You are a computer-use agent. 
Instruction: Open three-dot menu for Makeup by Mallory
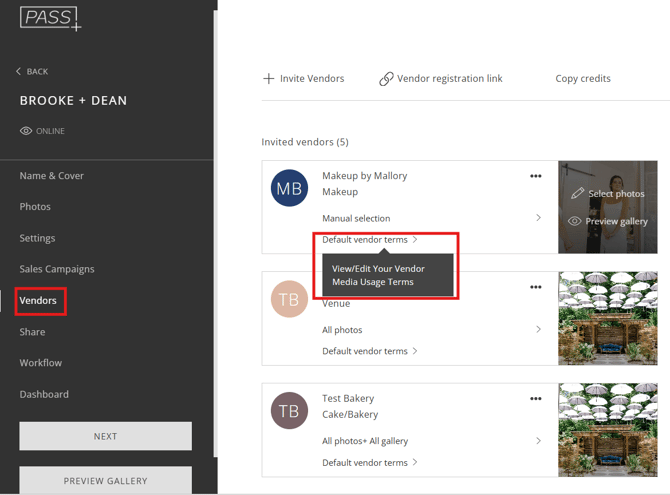pos(535,177)
